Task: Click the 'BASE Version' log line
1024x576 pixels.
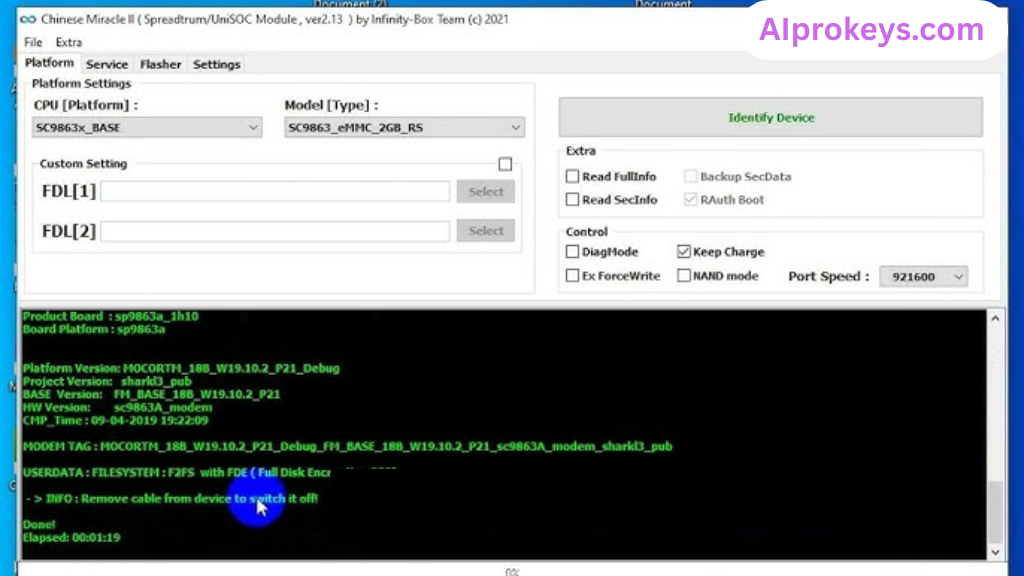Action: coord(152,394)
